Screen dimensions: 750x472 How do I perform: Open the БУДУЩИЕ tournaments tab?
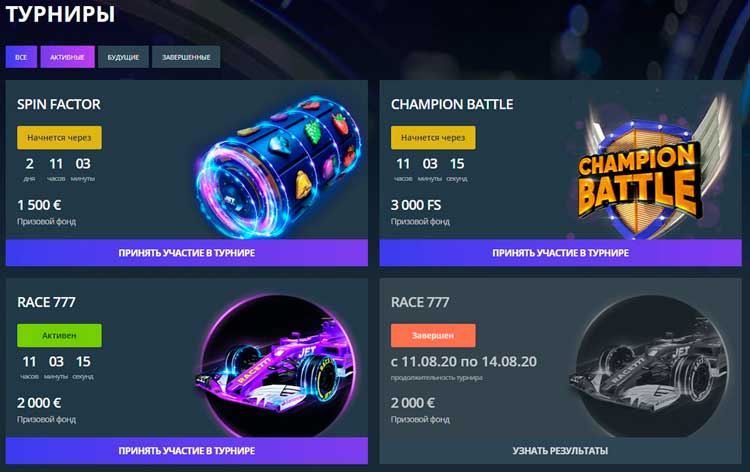pyautogui.click(x=123, y=57)
